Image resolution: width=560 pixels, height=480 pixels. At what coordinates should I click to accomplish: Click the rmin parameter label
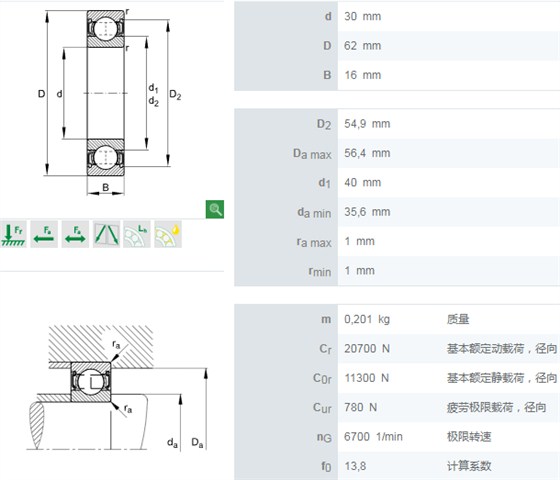[320, 271]
